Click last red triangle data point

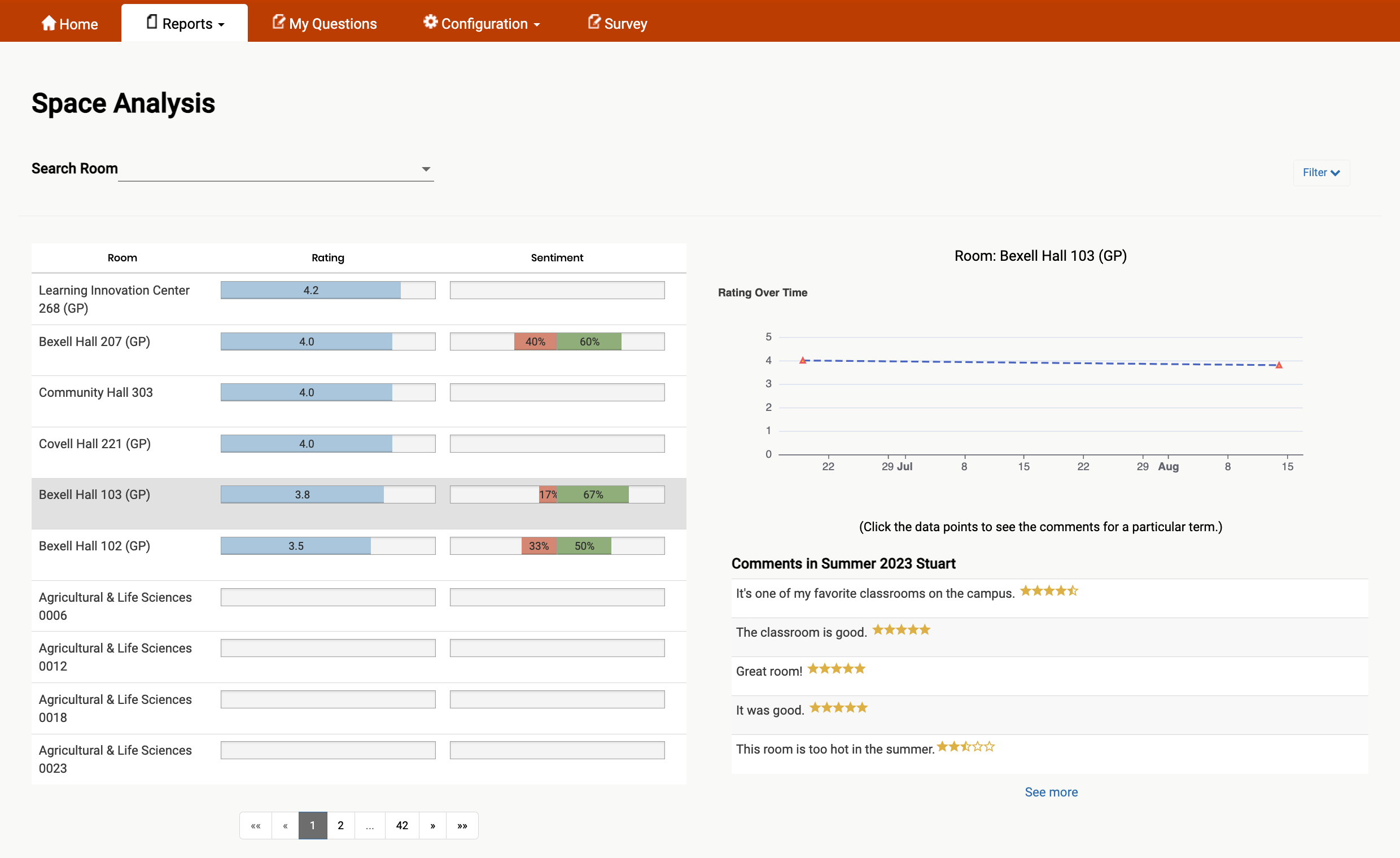coord(1279,365)
